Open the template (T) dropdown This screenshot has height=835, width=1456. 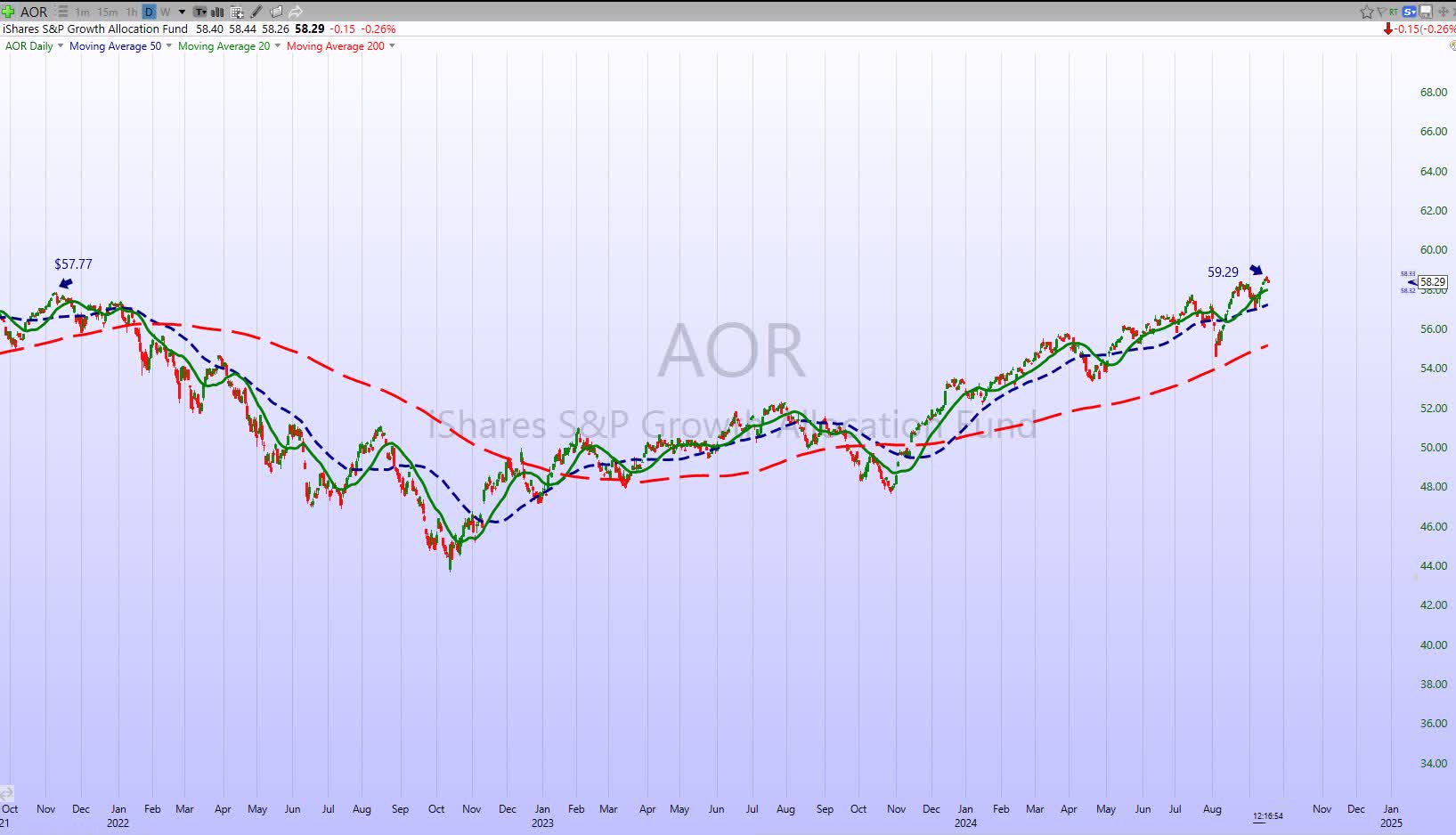click(200, 12)
